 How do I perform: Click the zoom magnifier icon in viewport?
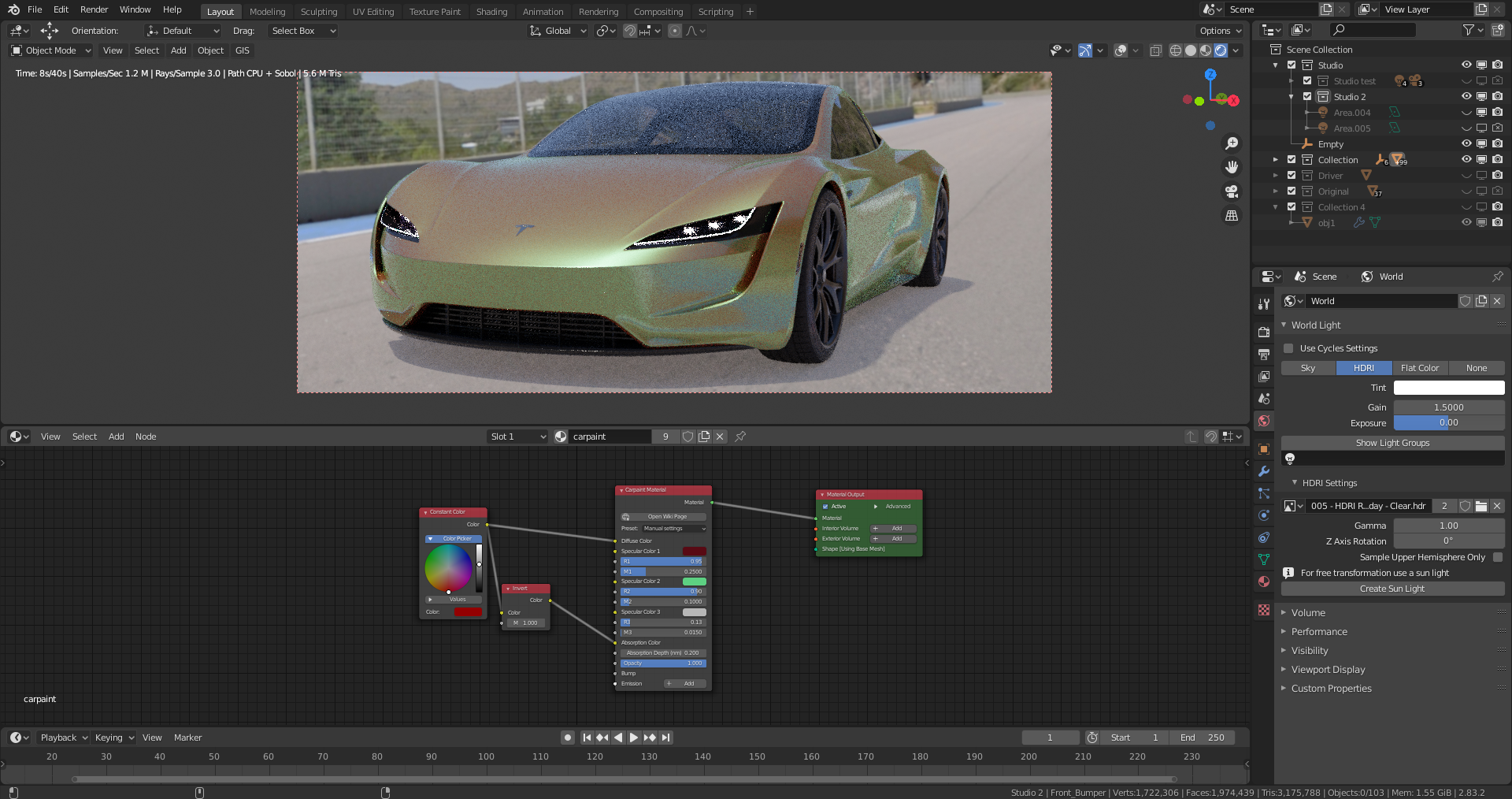click(1232, 143)
